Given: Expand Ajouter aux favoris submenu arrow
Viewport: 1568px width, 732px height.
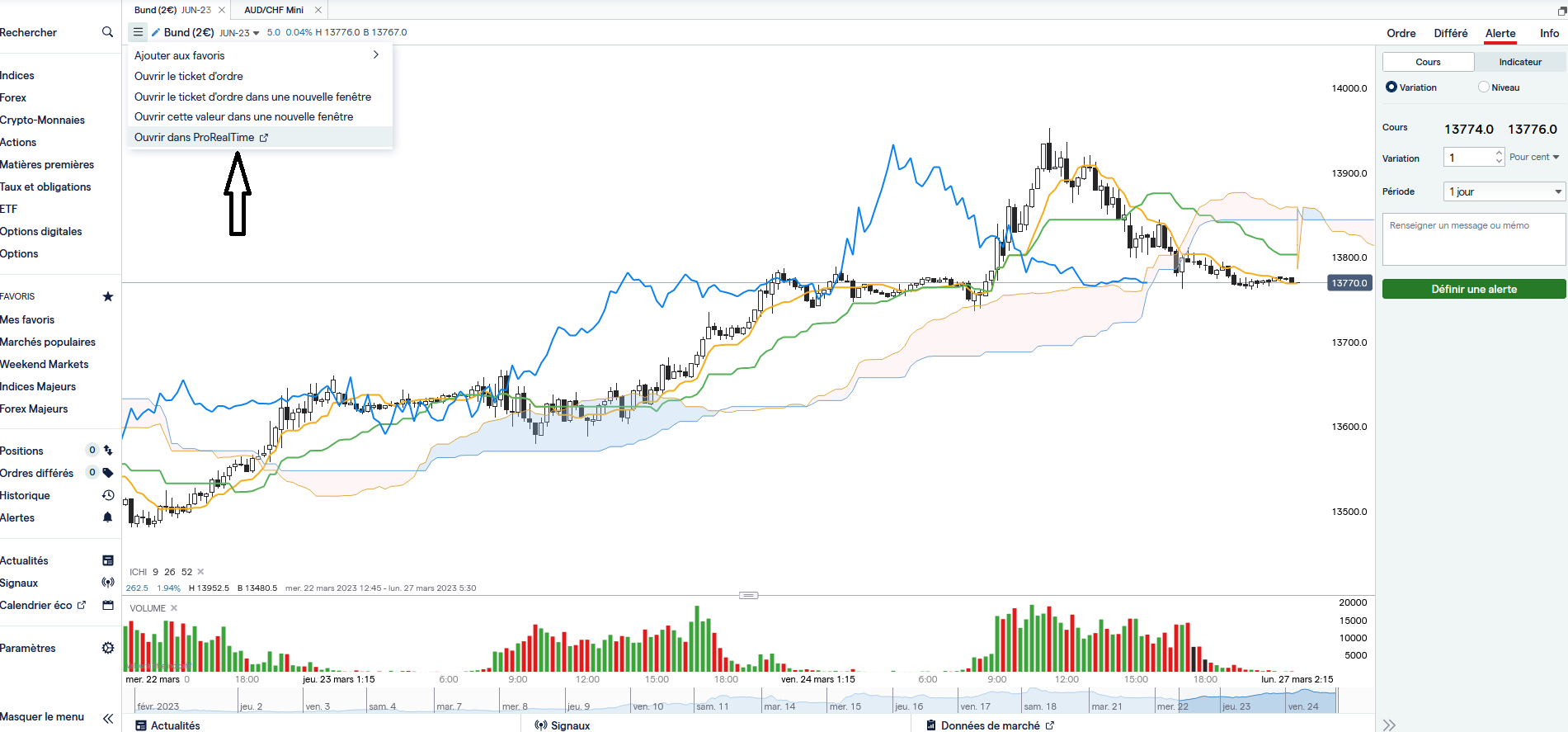Looking at the screenshot, I should coord(376,54).
